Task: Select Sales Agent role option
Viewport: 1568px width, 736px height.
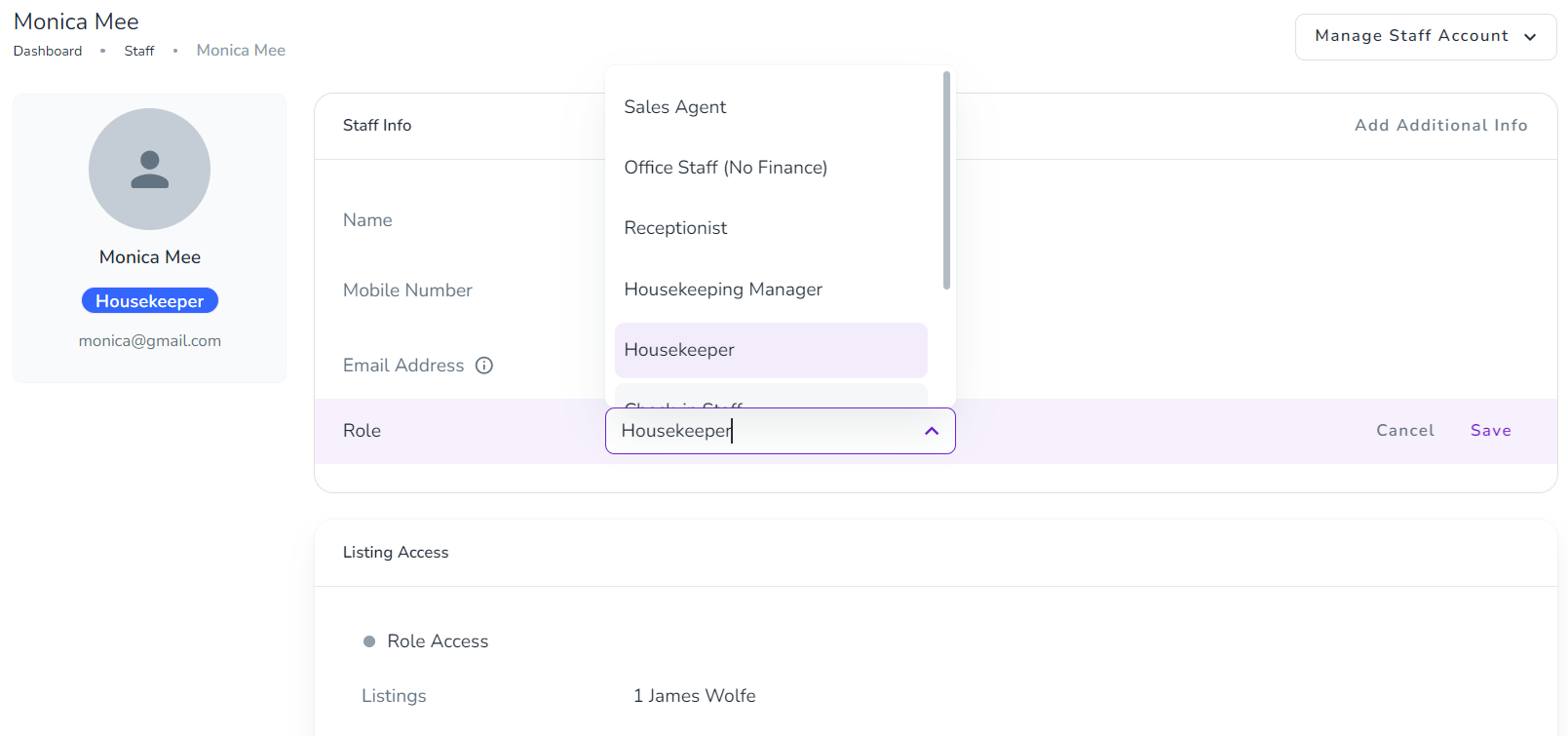Action: pyautogui.click(x=674, y=107)
